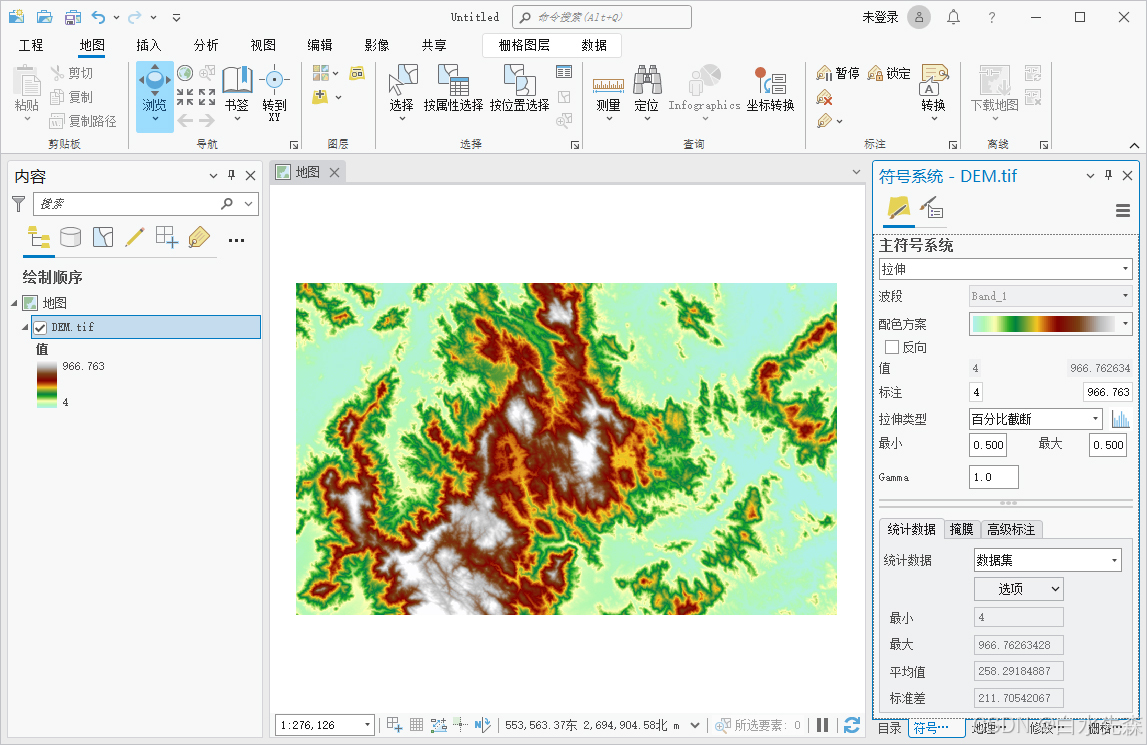Open the 统计数据 数据集 dropdown
The image size is (1147, 745).
pyautogui.click(x=1048, y=560)
